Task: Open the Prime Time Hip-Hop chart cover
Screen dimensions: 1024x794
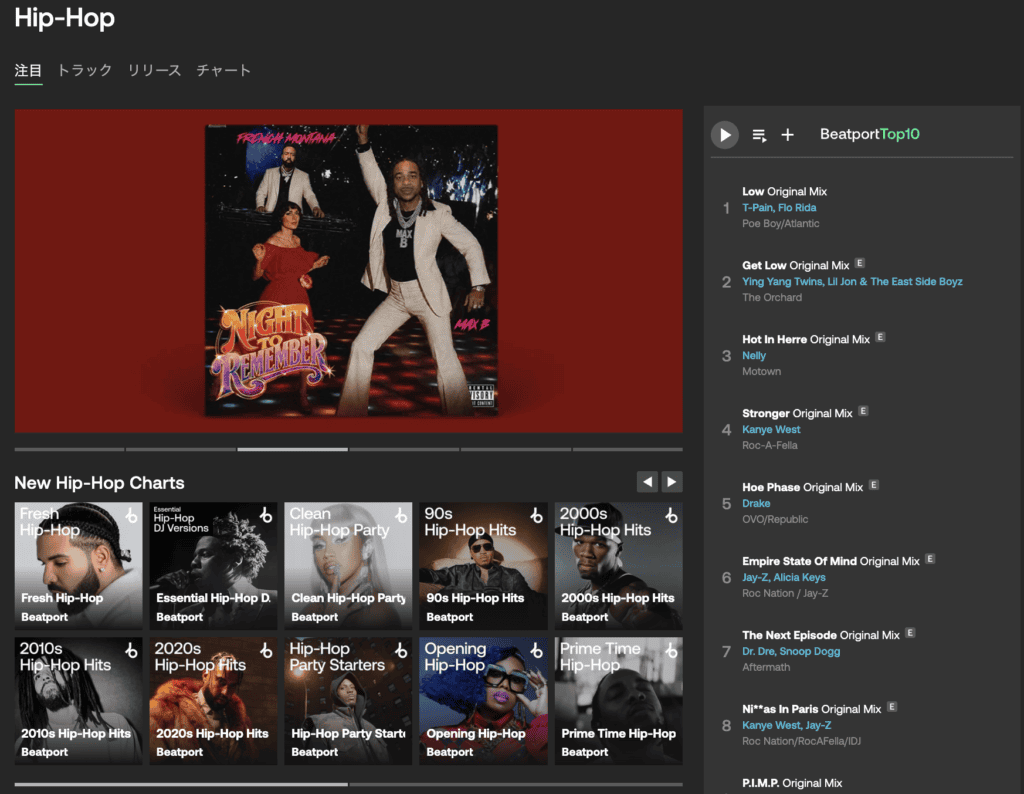Action: pos(618,701)
